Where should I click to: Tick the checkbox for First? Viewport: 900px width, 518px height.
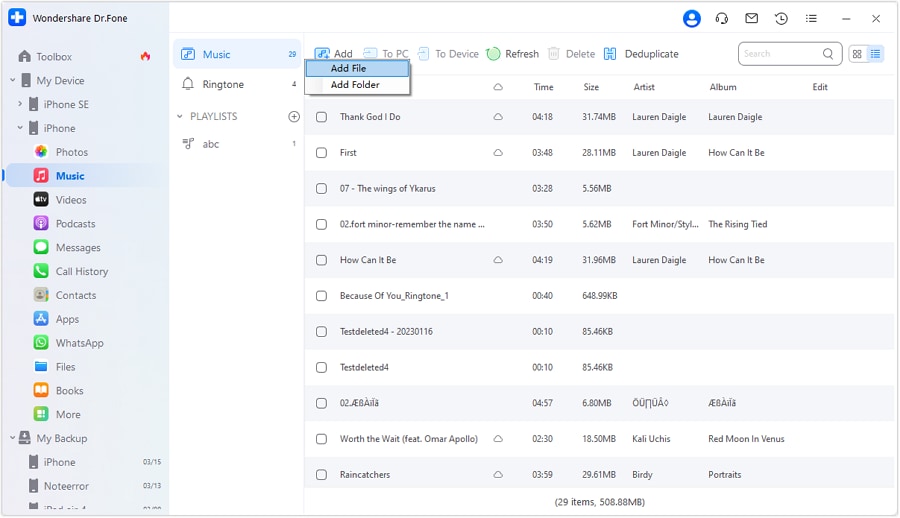tap(321, 153)
